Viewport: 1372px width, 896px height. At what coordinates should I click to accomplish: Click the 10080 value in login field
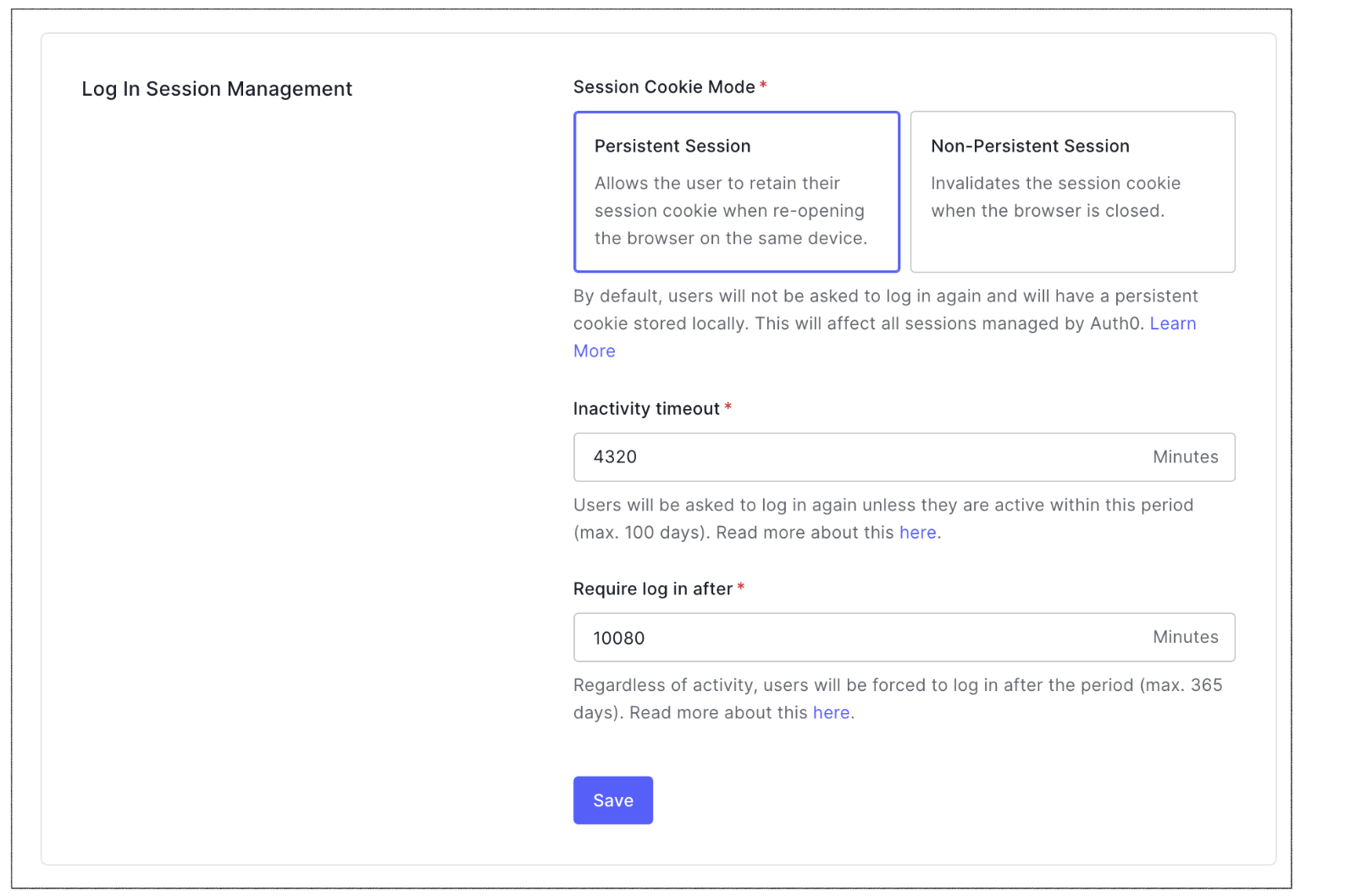tap(619, 639)
